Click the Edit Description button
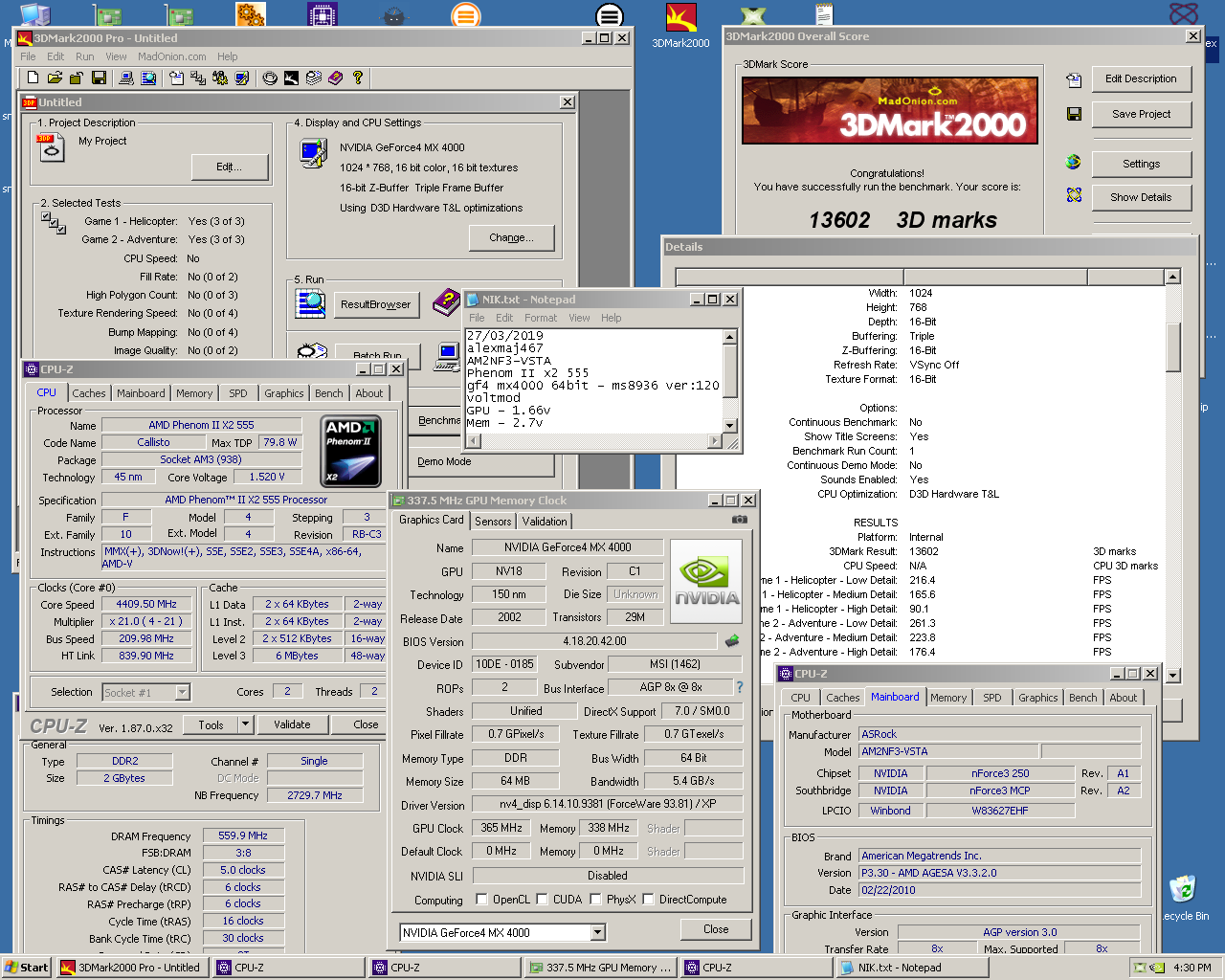 tap(1142, 78)
